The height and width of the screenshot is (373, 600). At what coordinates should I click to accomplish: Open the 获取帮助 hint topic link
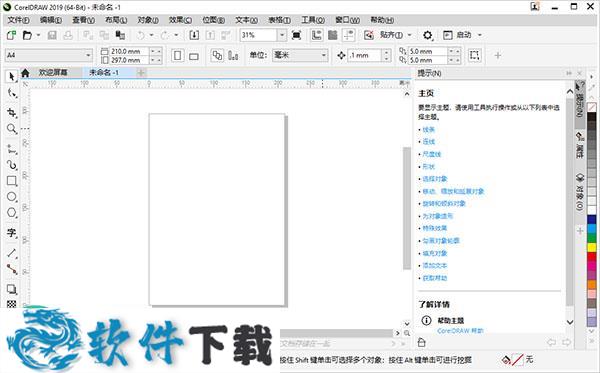click(x=435, y=278)
